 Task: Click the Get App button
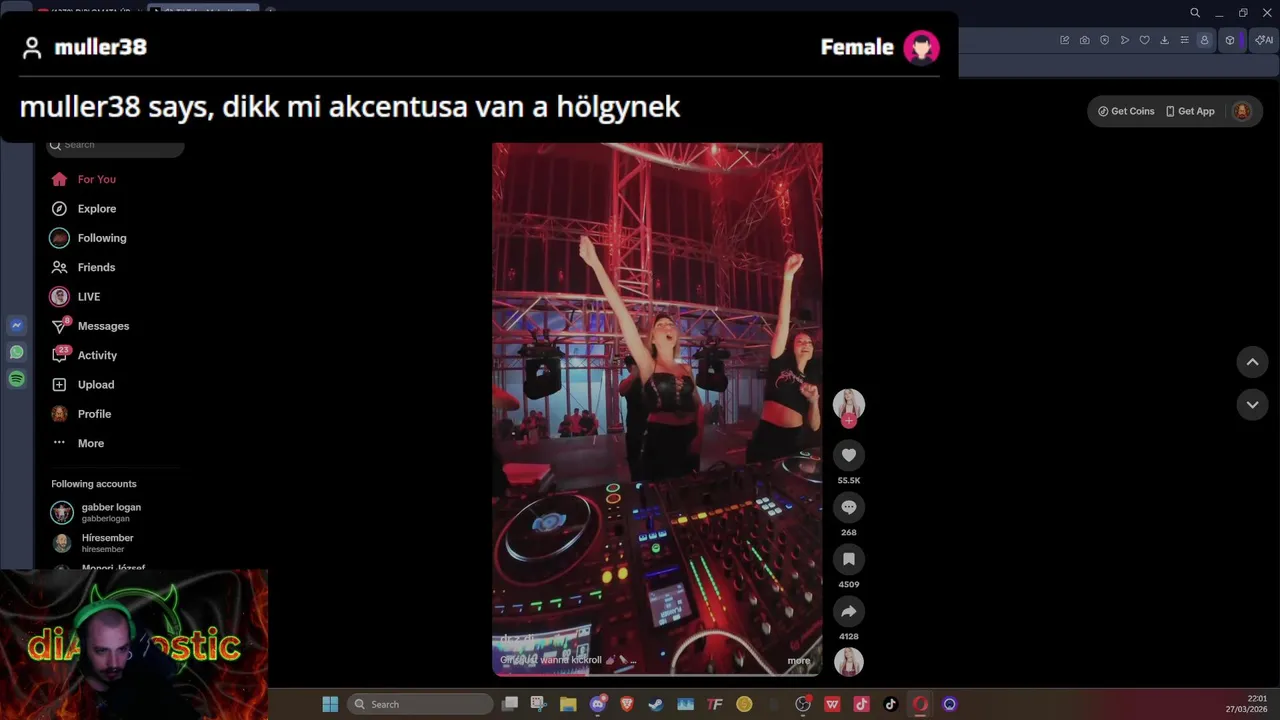1190,111
